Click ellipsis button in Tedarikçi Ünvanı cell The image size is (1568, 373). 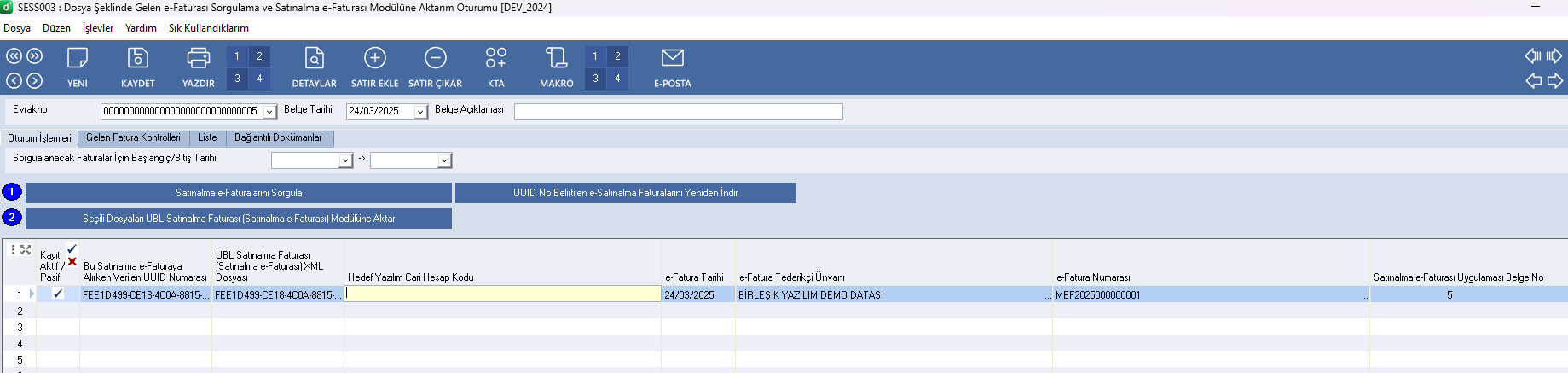coord(1048,295)
